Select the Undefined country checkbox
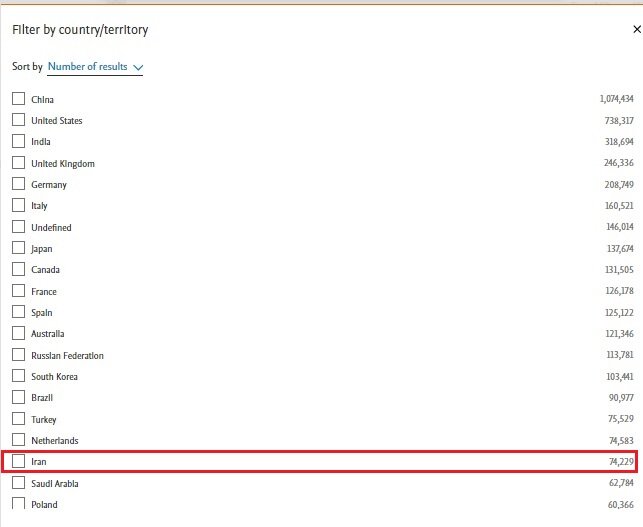Viewport: 643px width, 527px height. tap(18, 227)
